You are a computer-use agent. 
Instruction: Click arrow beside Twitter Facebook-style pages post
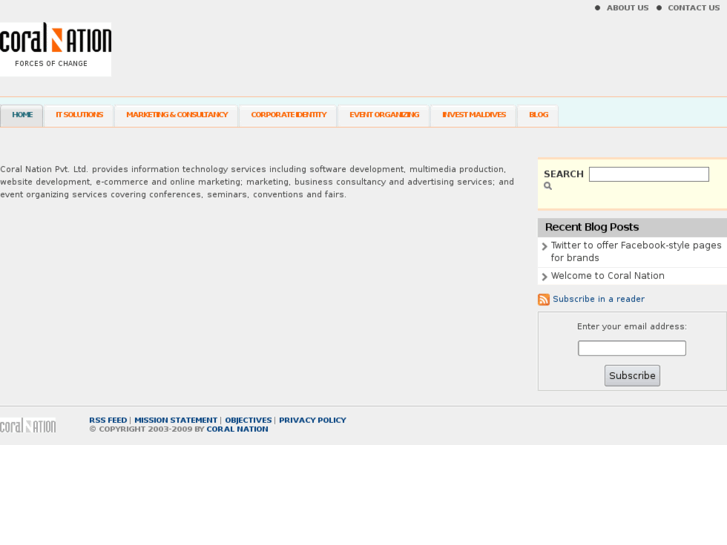544,246
